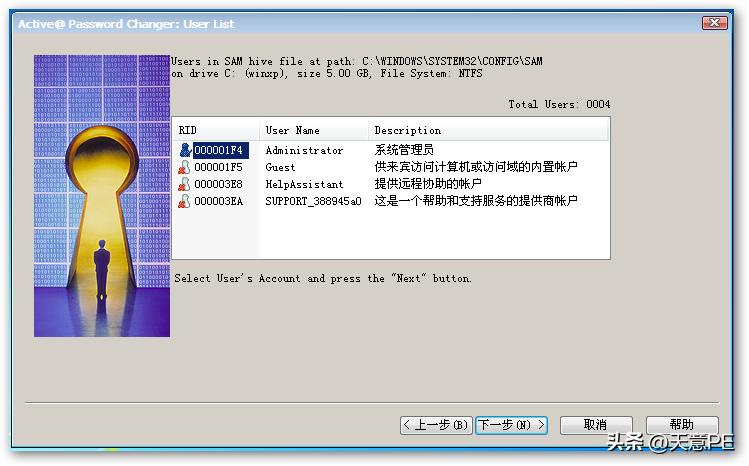Image resolution: width=749 pixels, height=466 pixels.
Task: Close the Password Changer window
Action: tap(715, 22)
